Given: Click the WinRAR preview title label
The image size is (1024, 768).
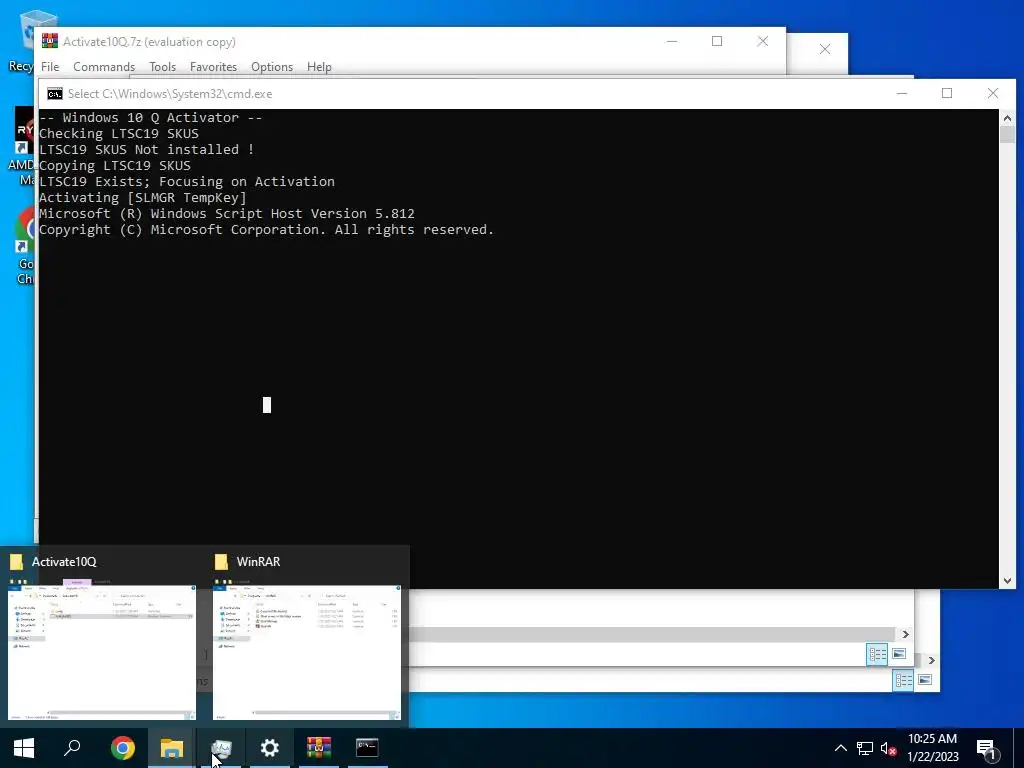Looking at the screenshot, I should click(258, 562).
